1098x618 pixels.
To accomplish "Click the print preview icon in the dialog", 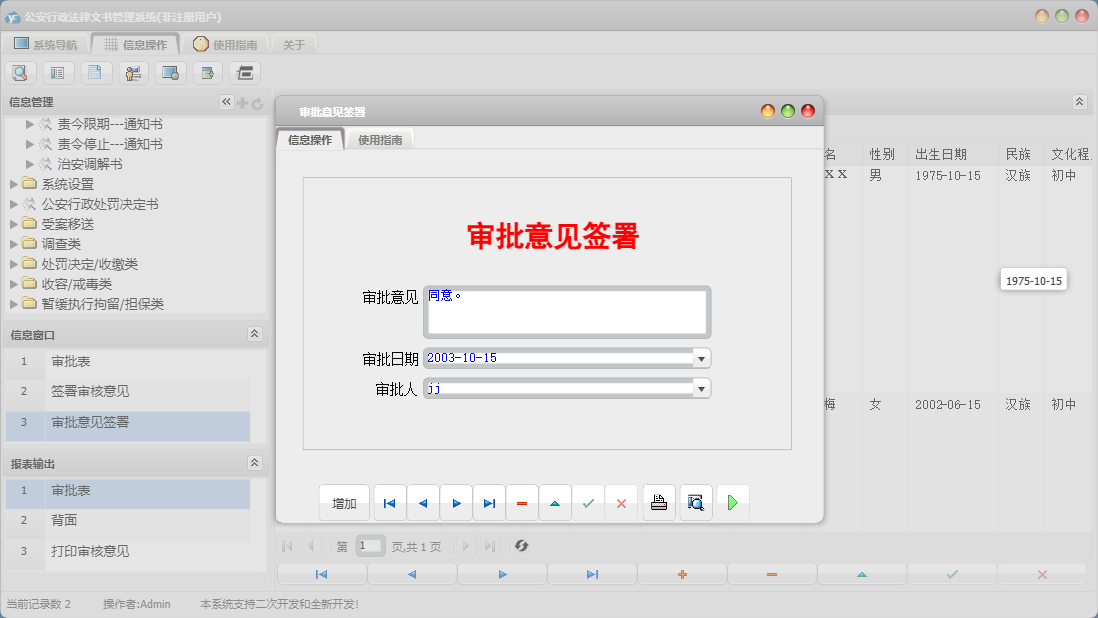I will point(696,502).
